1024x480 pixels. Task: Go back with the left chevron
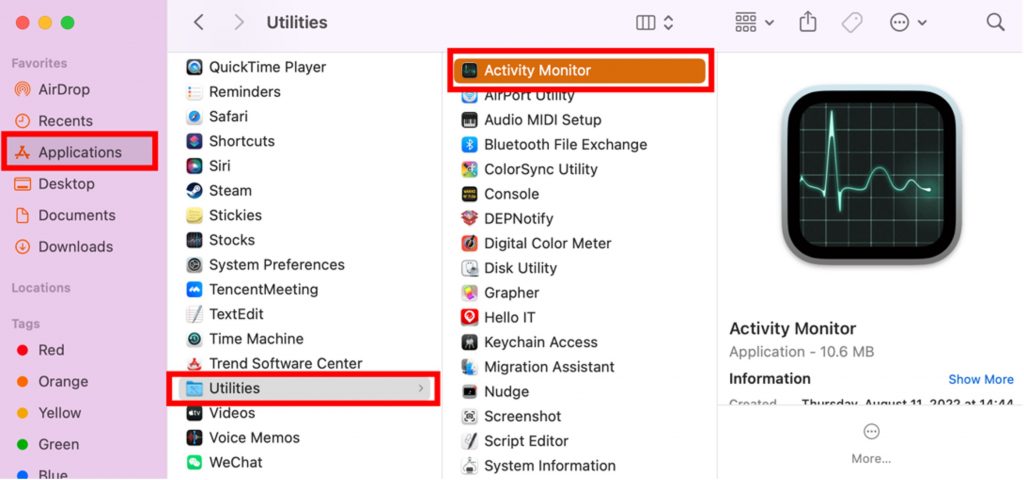coord(199,22)
